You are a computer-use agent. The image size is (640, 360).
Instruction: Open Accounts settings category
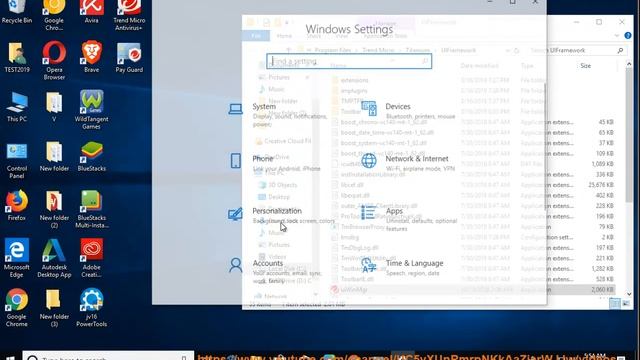[276, 271]
